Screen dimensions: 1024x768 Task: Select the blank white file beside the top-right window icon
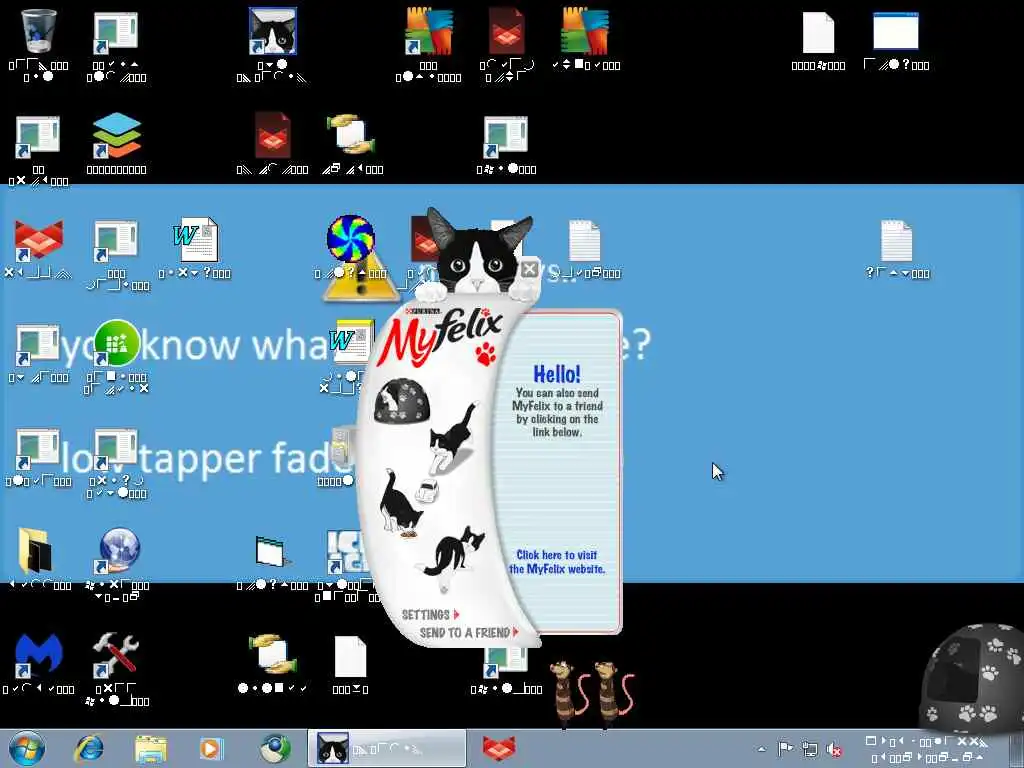(818, 33)
